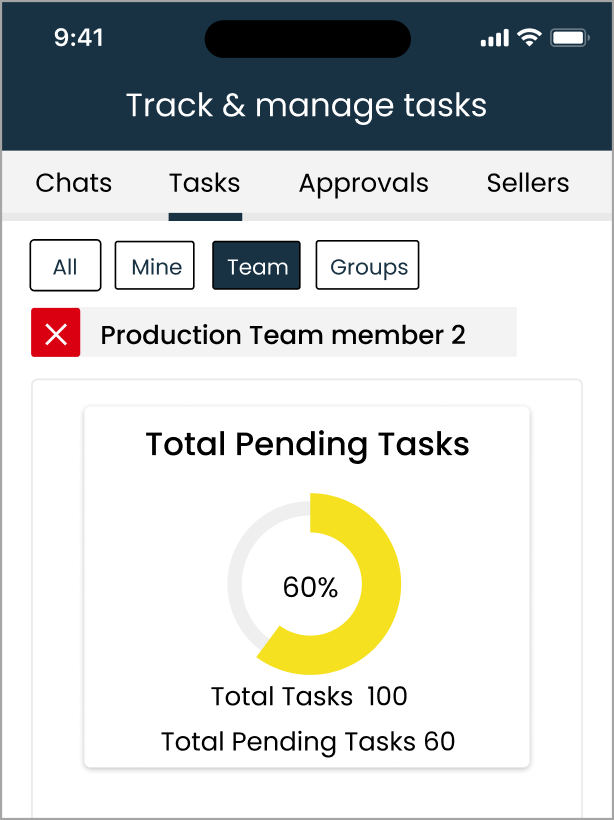Switch to the All filter
The image size is (614, 820).
point(65,265)
